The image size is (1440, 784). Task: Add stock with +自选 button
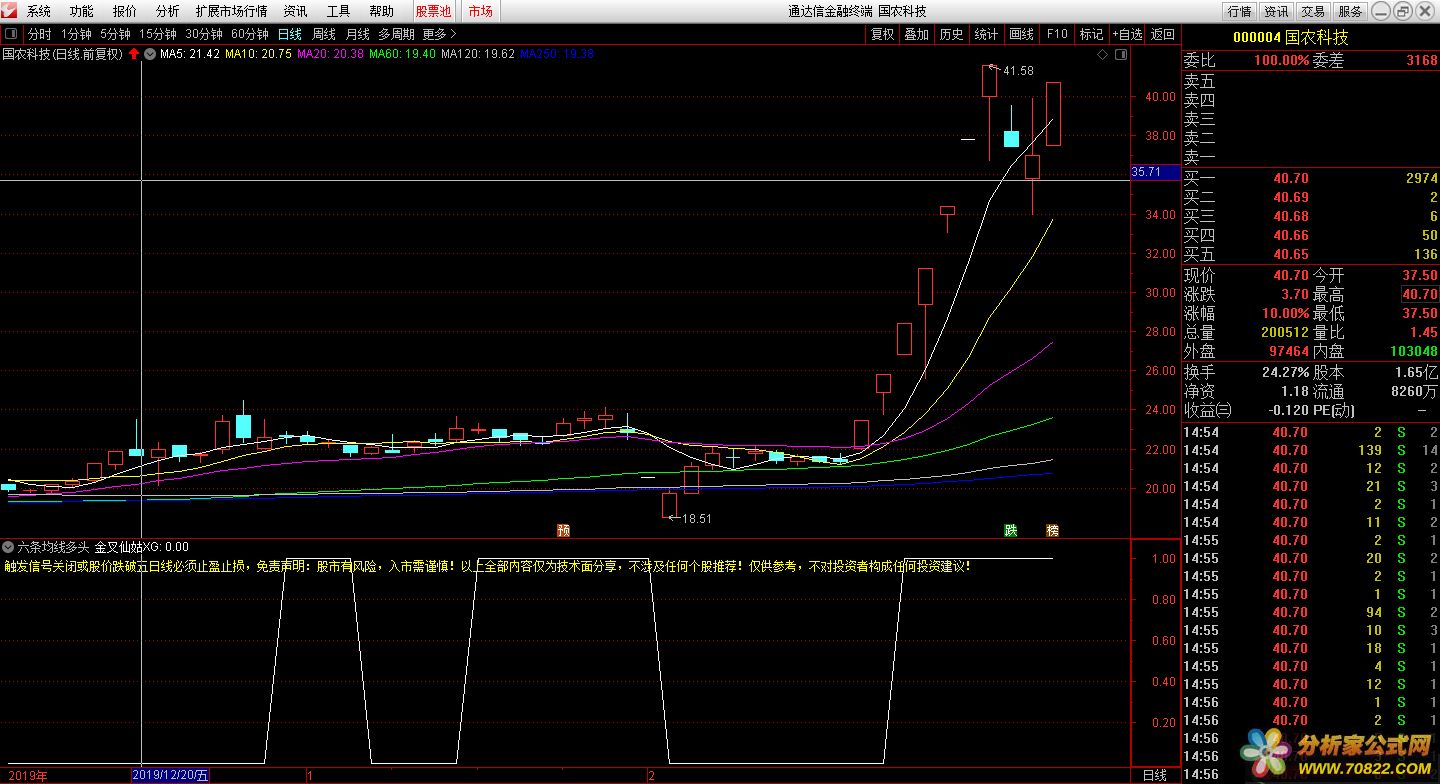[1127, 34]
